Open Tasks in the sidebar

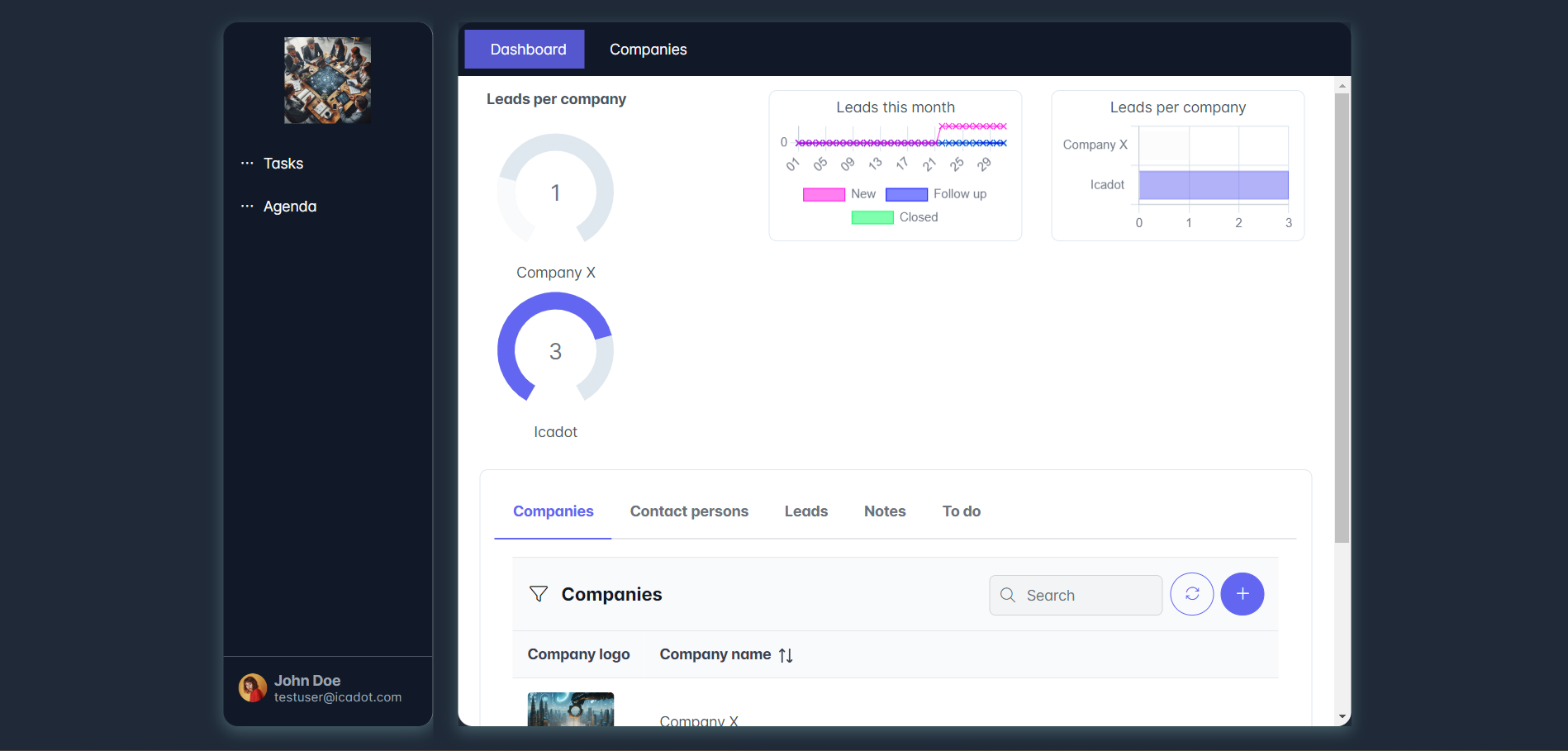pos(283,164)
